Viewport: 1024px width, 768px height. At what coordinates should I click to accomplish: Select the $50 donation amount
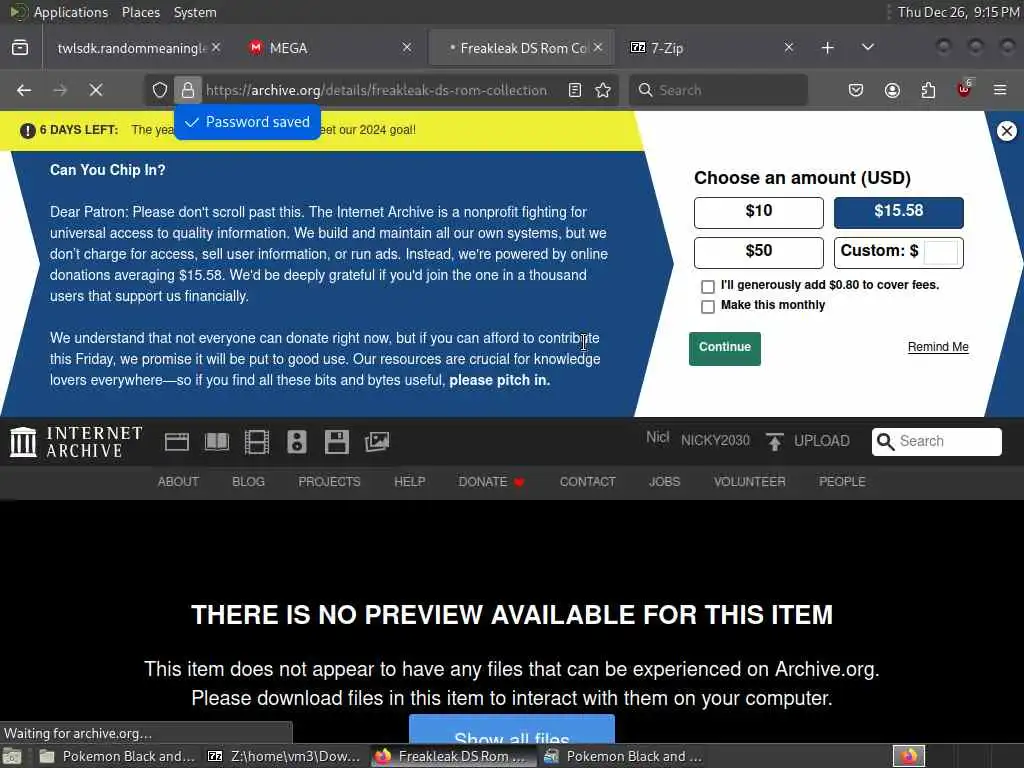pyautogui.click(x=759, y=253)
